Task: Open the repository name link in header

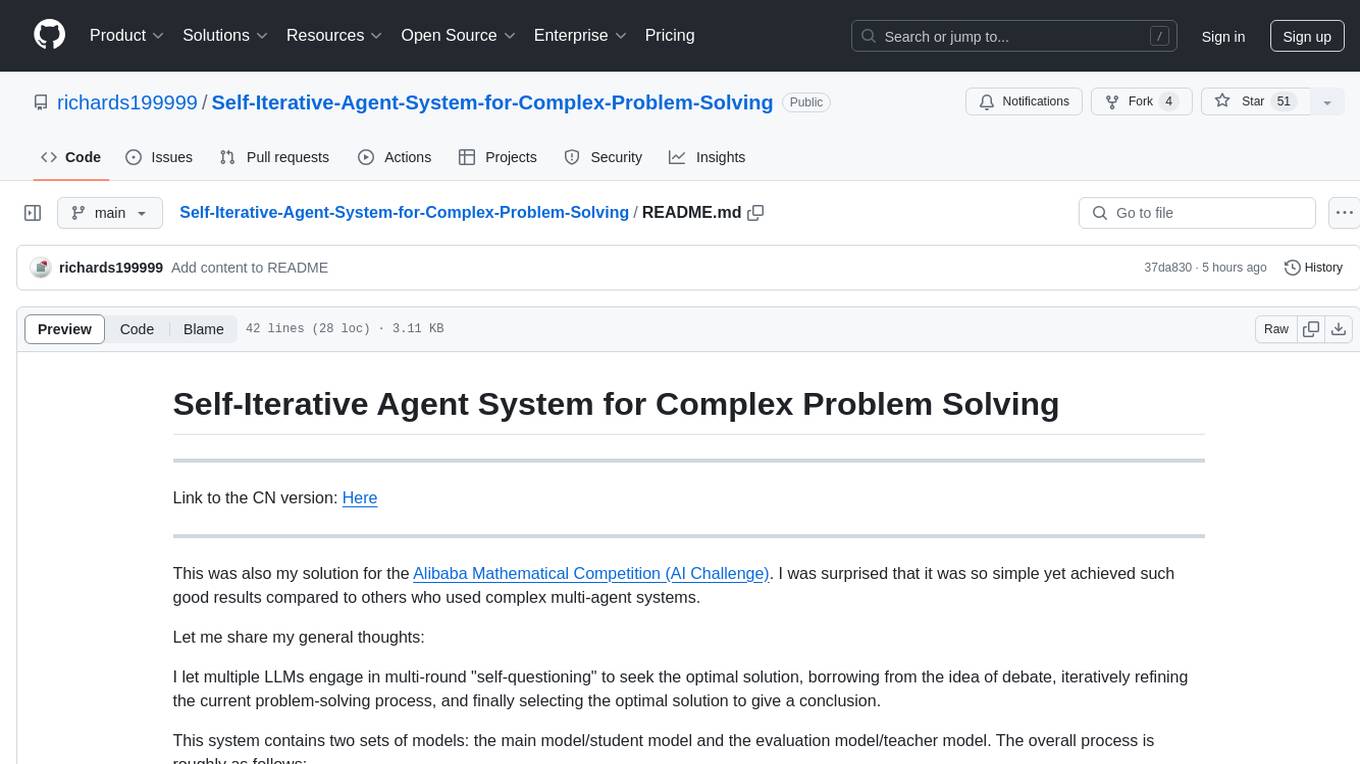Action: 492,102
